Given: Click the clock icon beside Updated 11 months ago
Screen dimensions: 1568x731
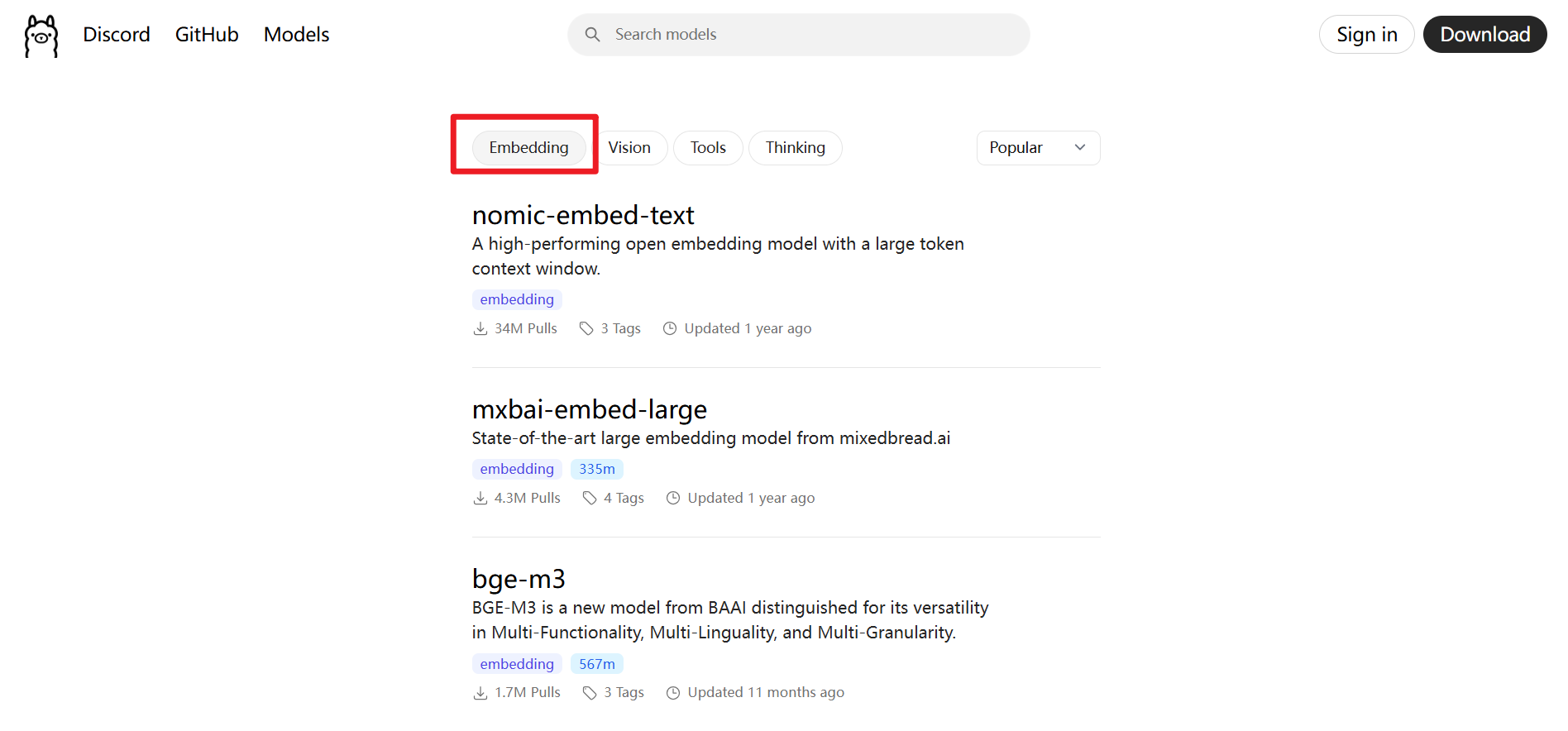Looking at the screenshot, I should (672, 692).
